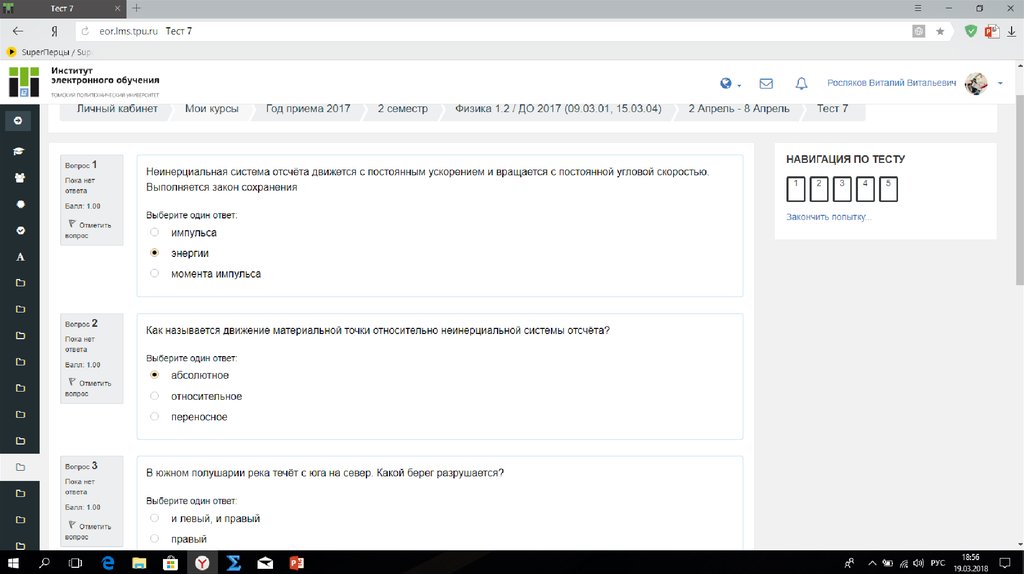Flag question 2 with 'Отметить вопрос'
This screenshot has height=574, width=1024.
click(89, 388)
